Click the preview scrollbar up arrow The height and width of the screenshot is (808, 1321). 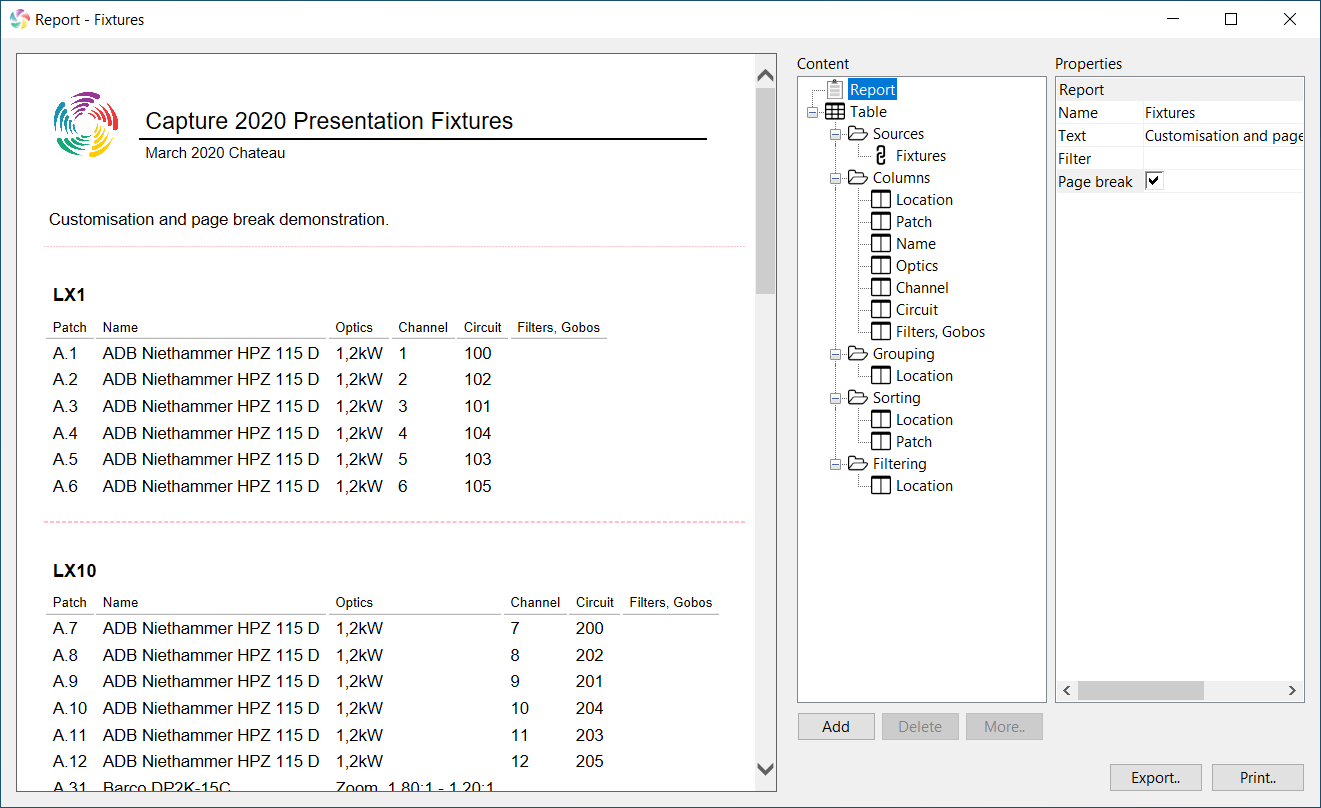(766, 75)
